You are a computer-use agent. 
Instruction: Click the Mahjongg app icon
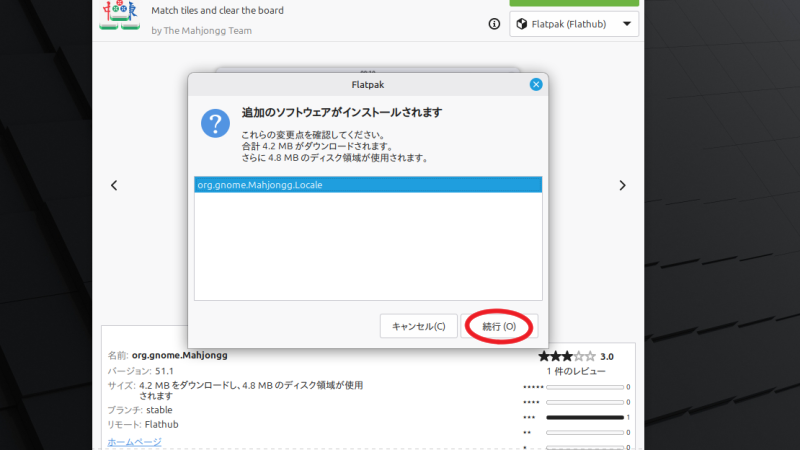[x=120, y=15]
